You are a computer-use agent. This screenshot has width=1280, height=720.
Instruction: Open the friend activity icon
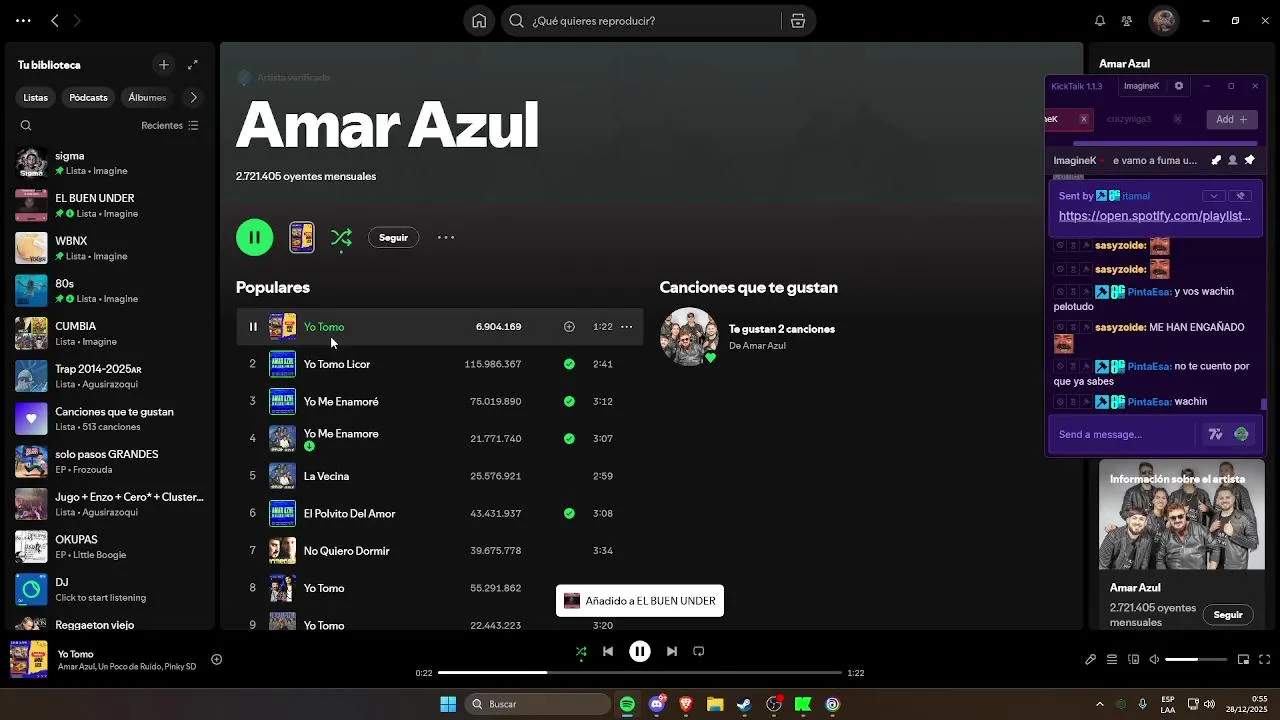(1127, 21)
